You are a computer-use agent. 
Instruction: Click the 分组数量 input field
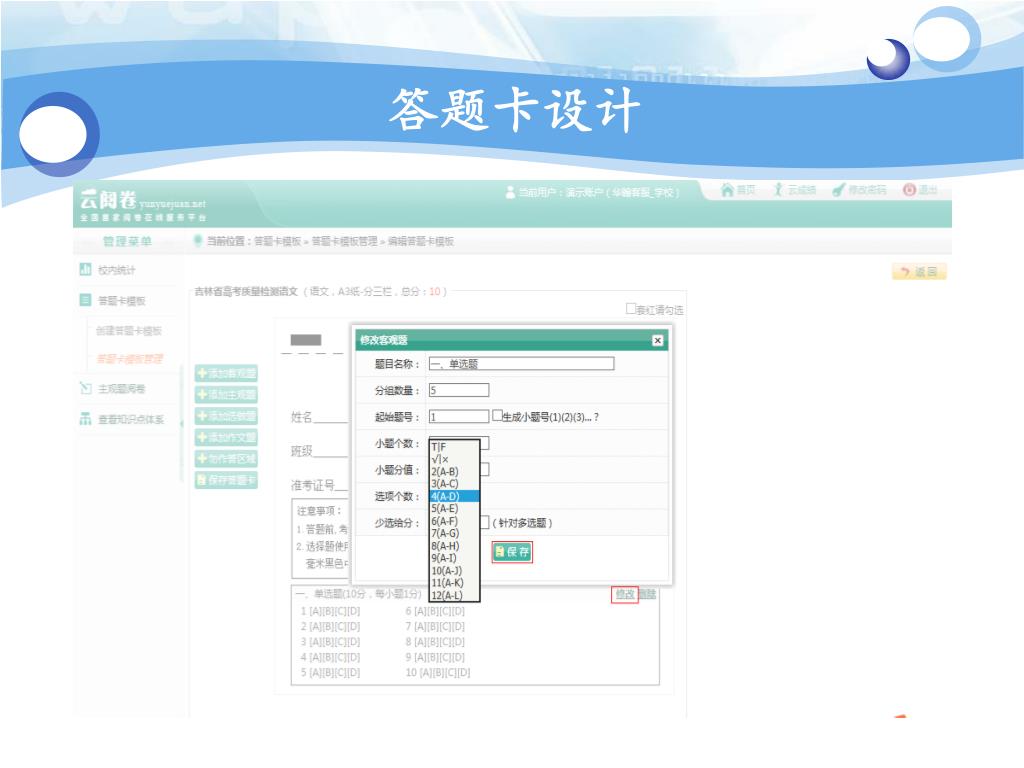tap(458, 390)
